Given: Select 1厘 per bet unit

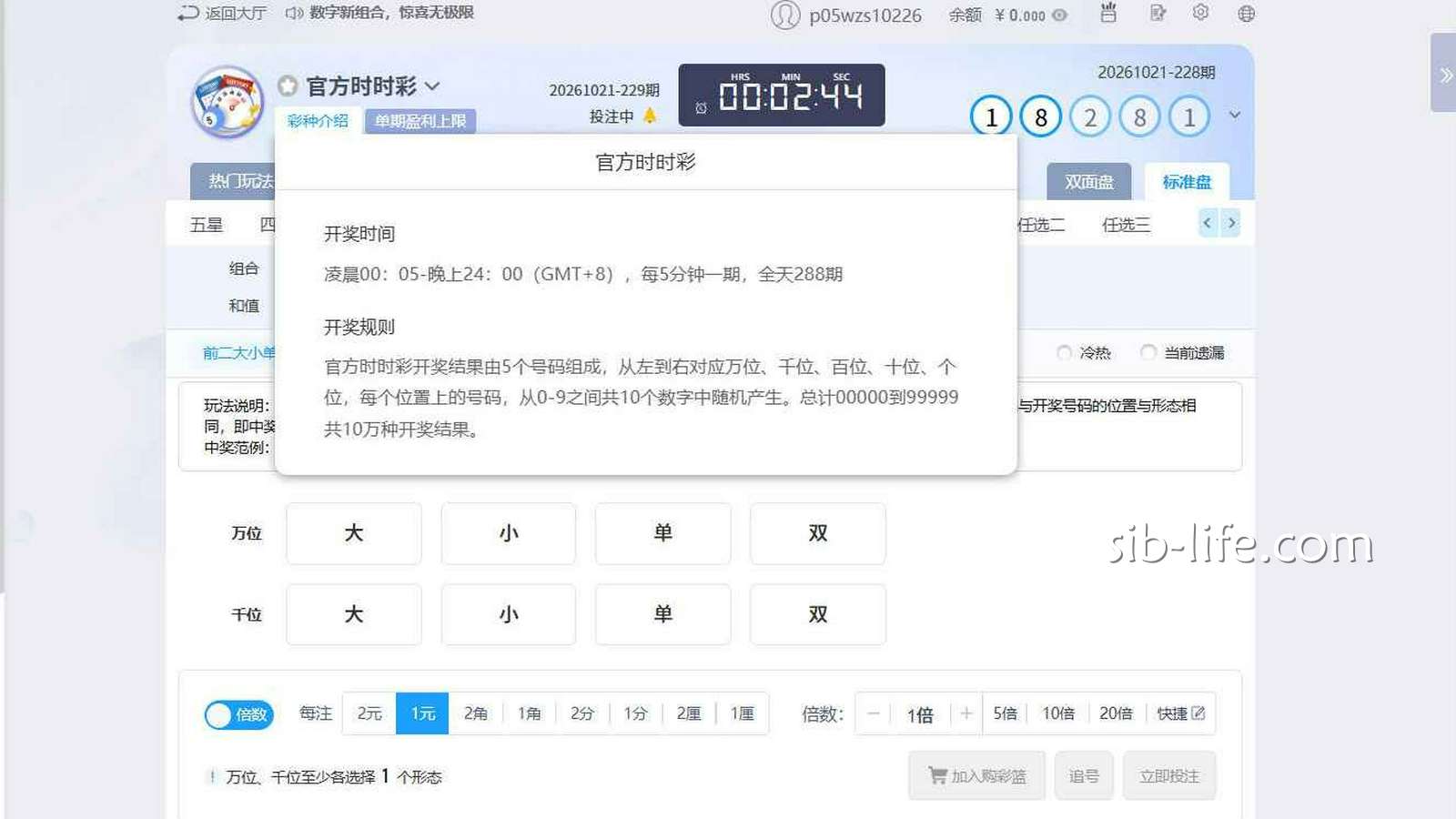Looking at the screenshot, I should pos(743,713).
